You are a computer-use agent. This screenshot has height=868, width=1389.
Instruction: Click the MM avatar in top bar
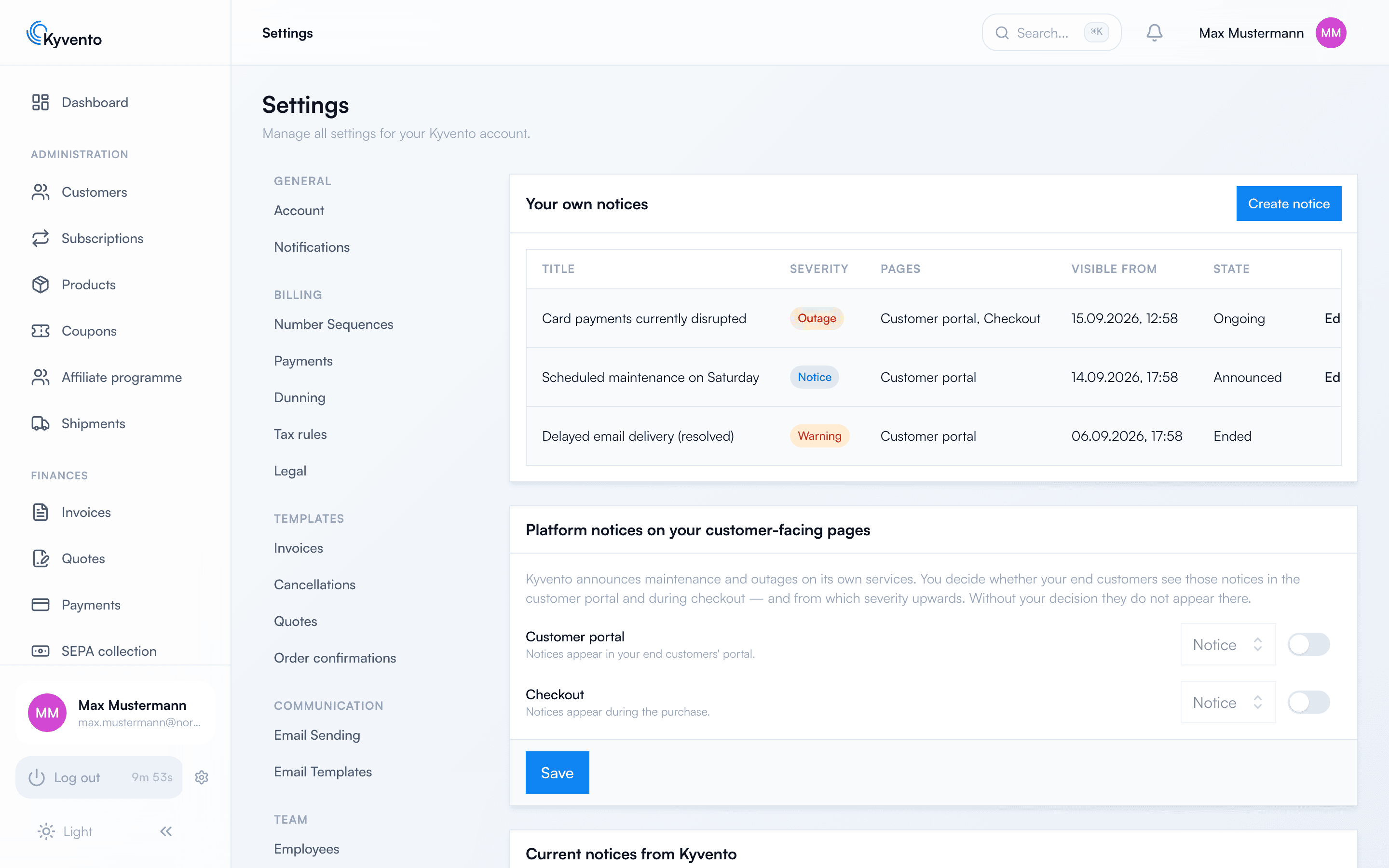1331,33
